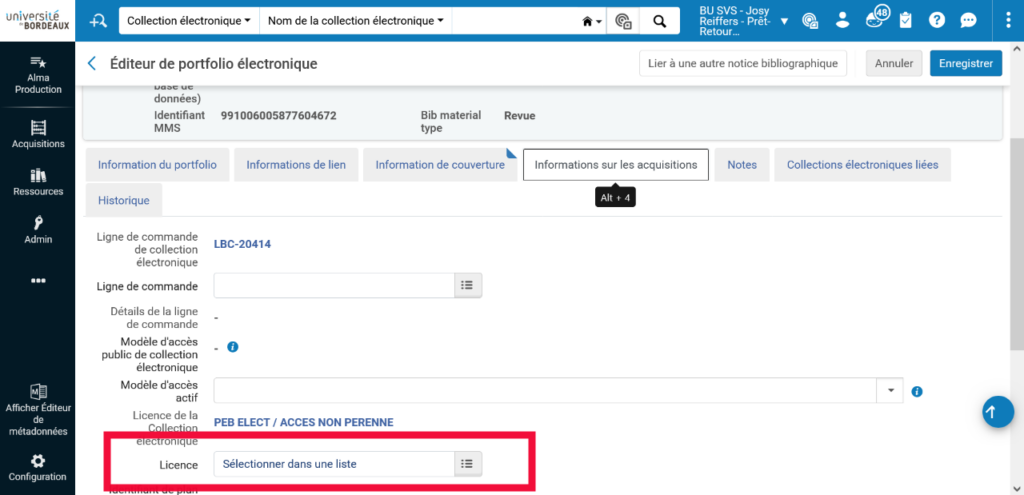
Task: Open Acquisitions in the left sidebar
Action: click(38, 134)
